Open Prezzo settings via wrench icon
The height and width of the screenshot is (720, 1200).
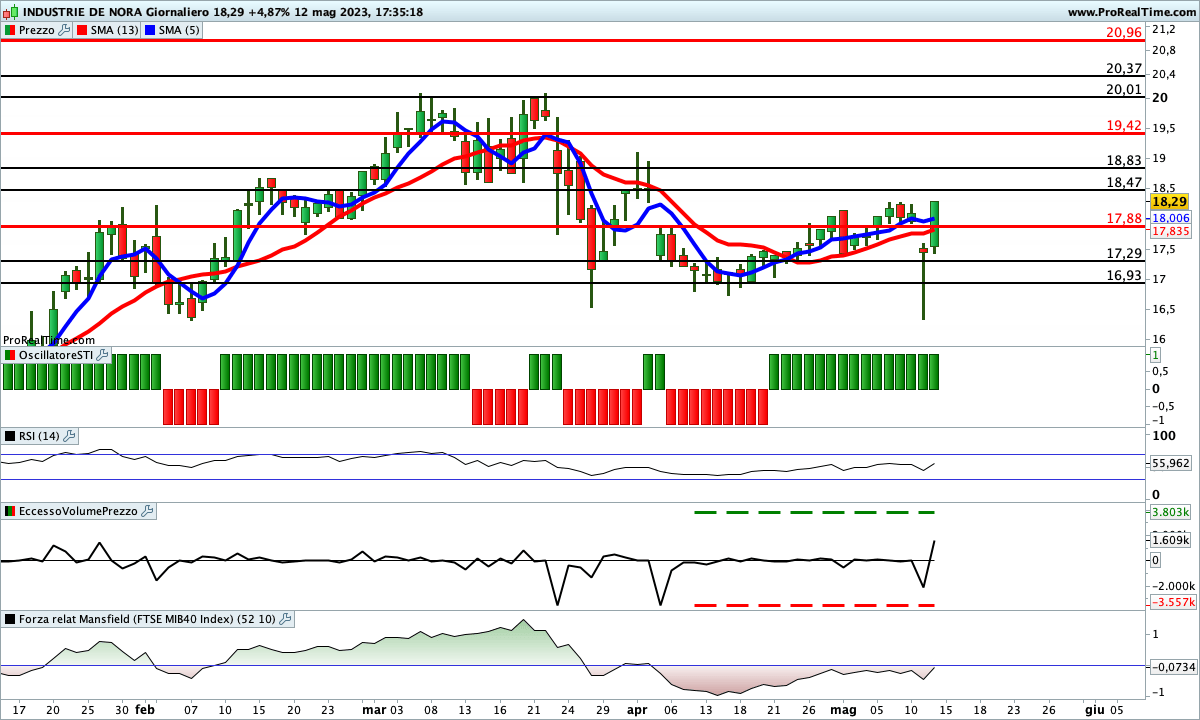pyautogui.click(x=65, y=30)
